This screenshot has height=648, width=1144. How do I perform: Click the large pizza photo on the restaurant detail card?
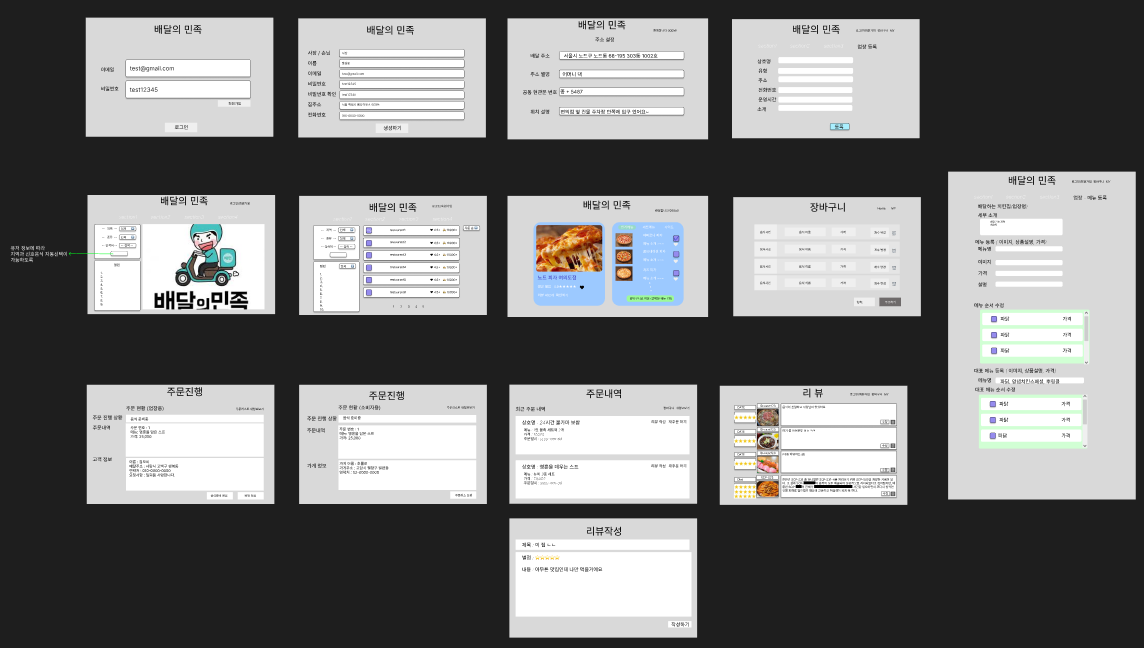click(x=569, y=248)
